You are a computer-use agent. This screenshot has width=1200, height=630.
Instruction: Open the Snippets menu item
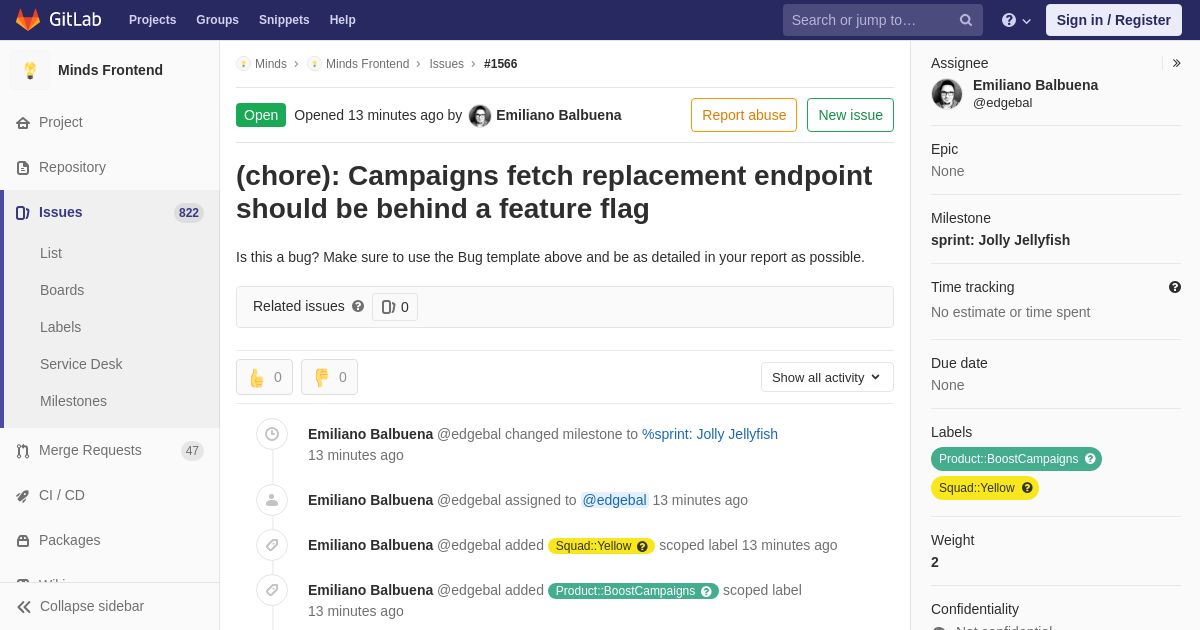tap(284, 20)
